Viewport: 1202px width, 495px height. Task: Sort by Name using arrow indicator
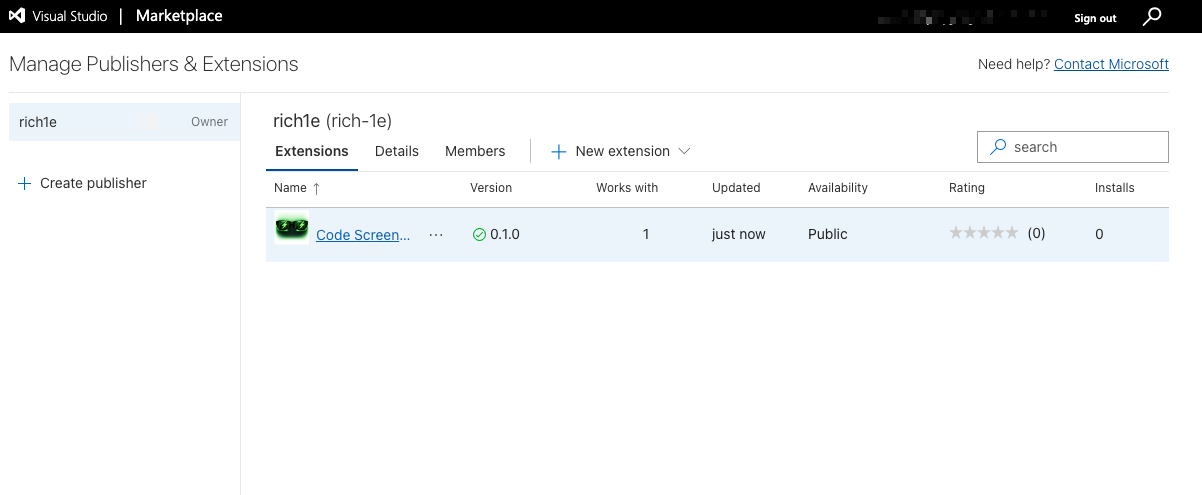(x=317, y=188)
